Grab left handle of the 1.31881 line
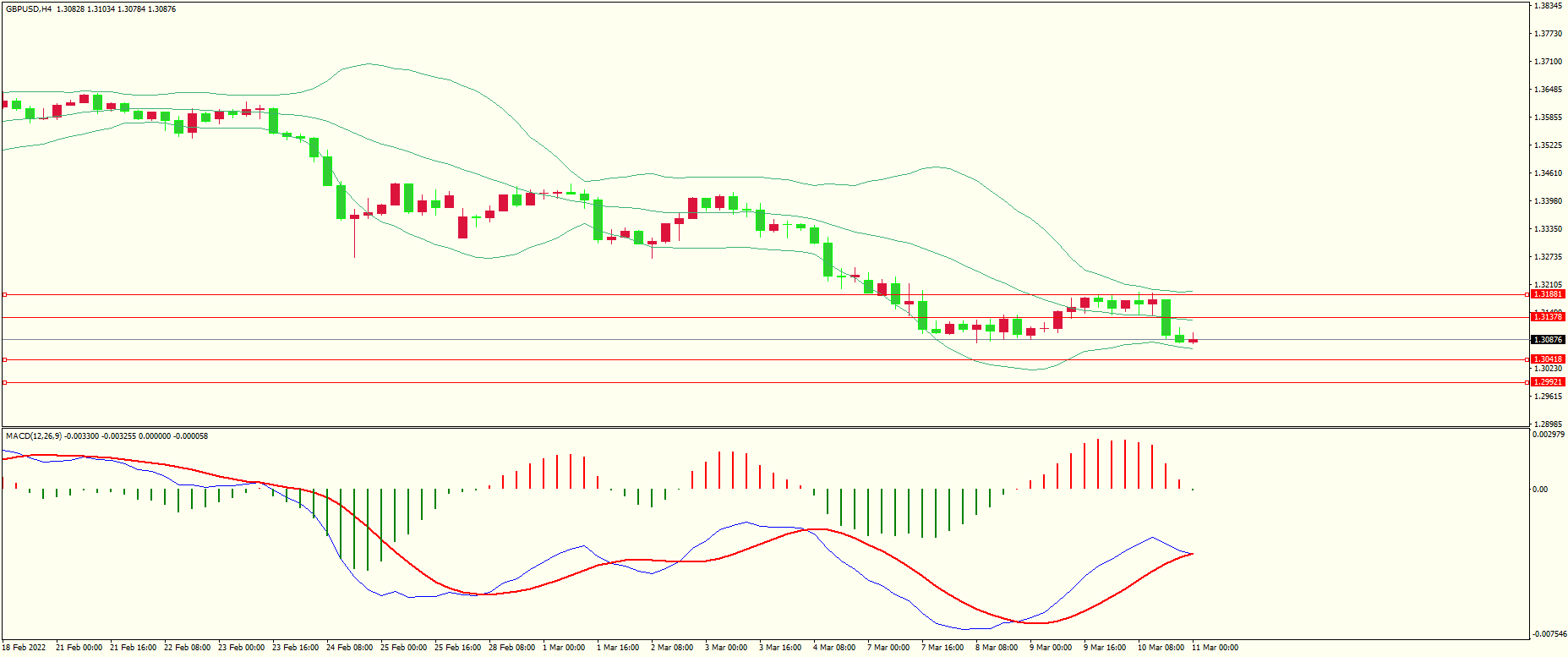This screenshot has width=1568, height=657. pyautogui.click(x=4, y=295)
